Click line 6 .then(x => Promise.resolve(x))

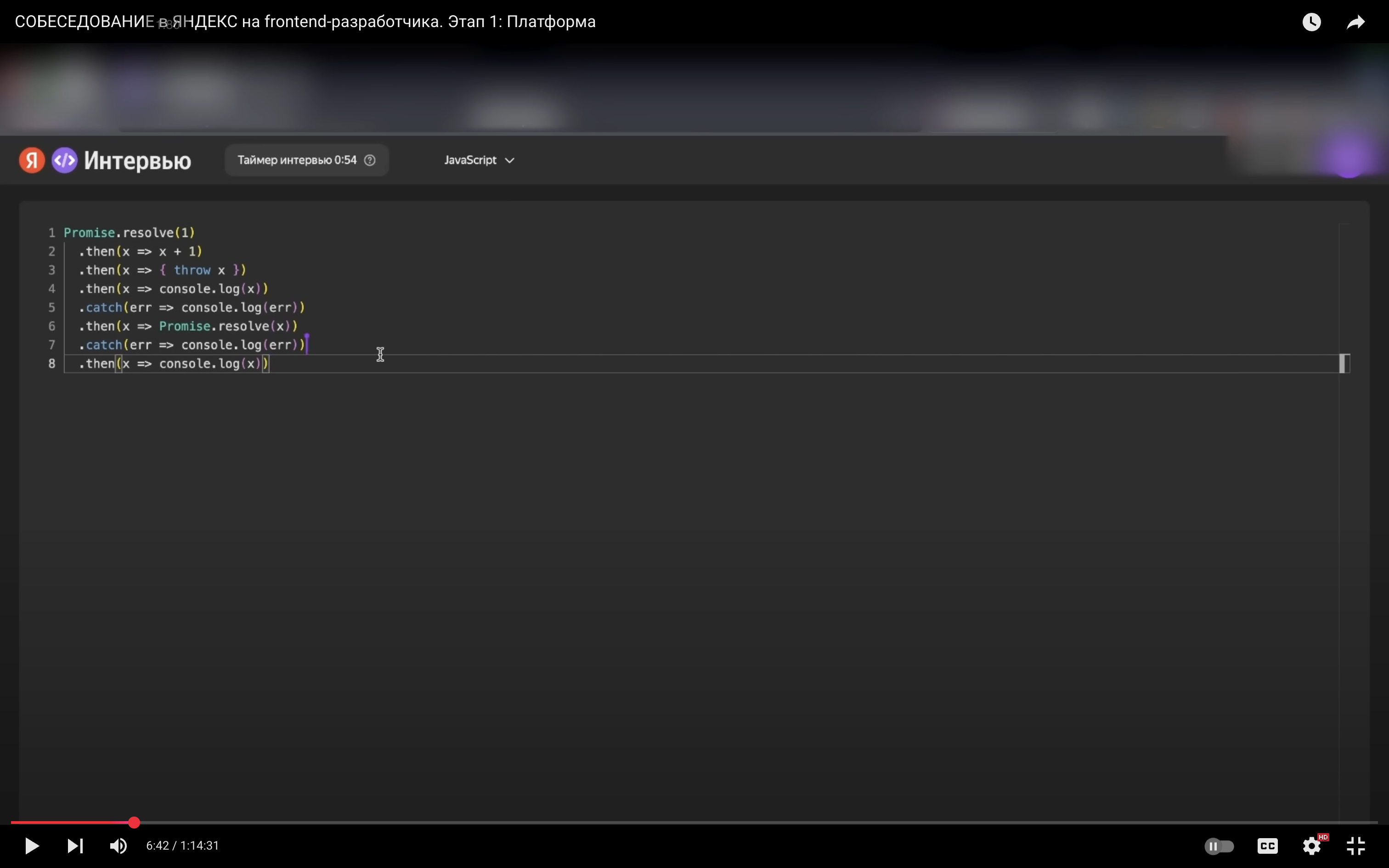point(188,326)
